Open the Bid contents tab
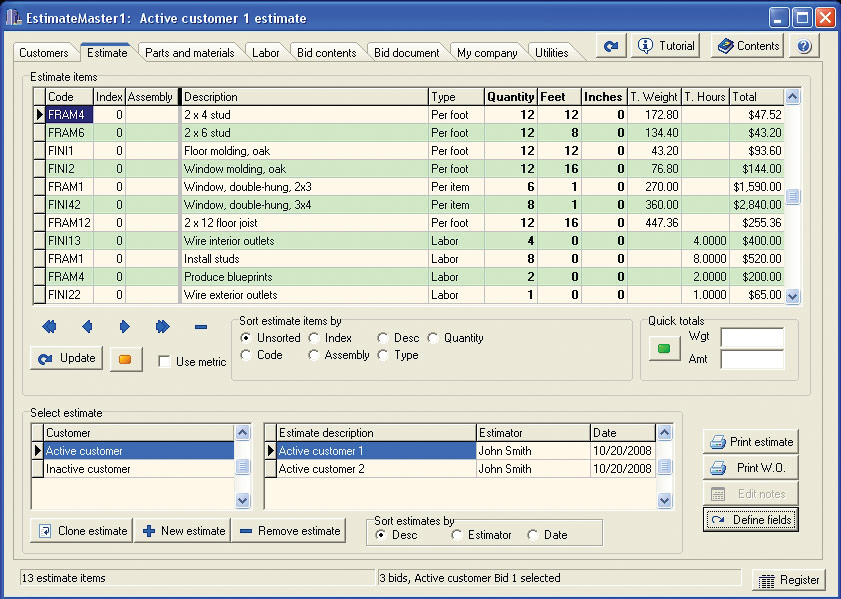The width and height of the screenshot is (841, 599). [327, 53]
